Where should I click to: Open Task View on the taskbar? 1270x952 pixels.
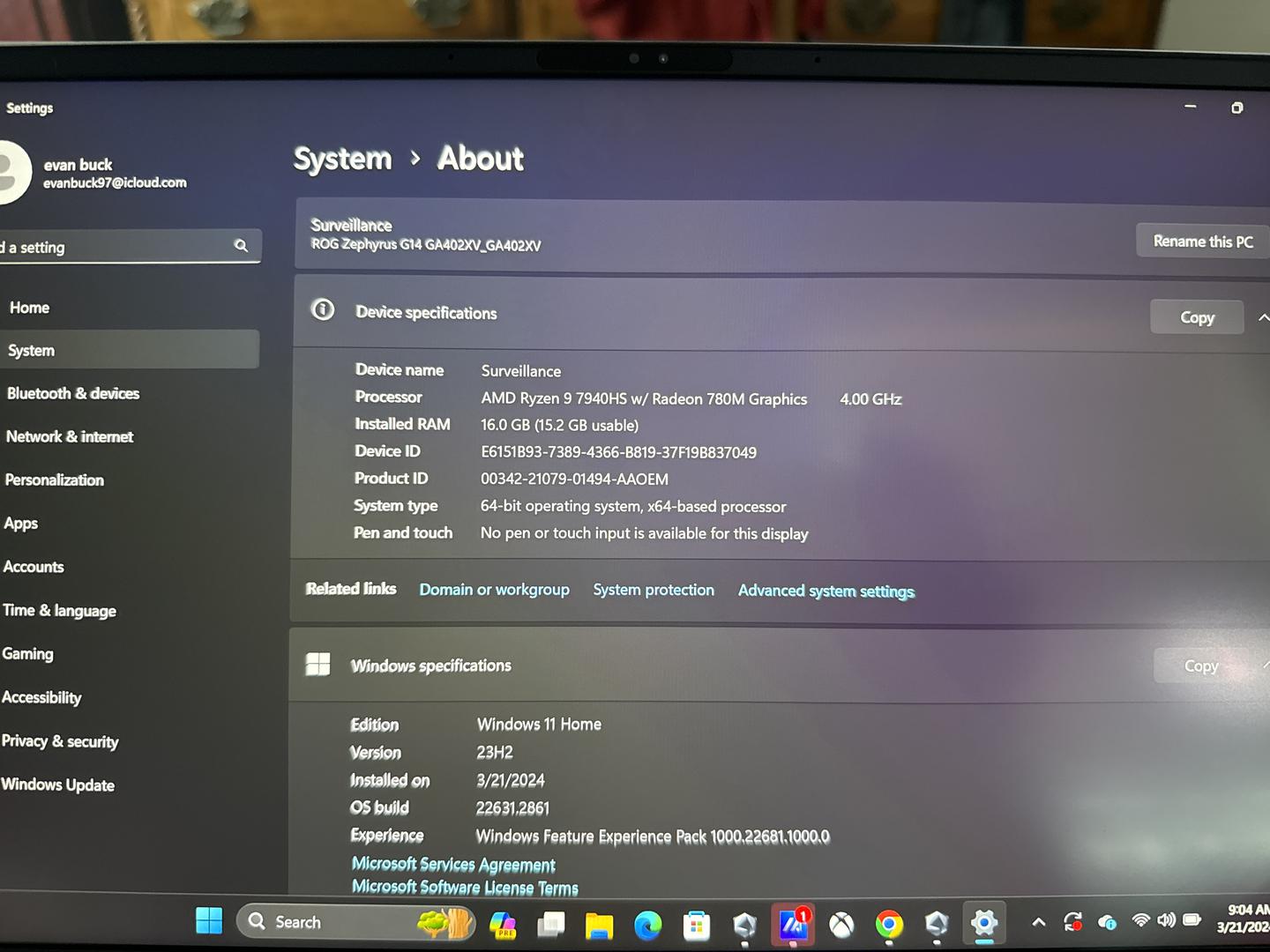[551, 924]
